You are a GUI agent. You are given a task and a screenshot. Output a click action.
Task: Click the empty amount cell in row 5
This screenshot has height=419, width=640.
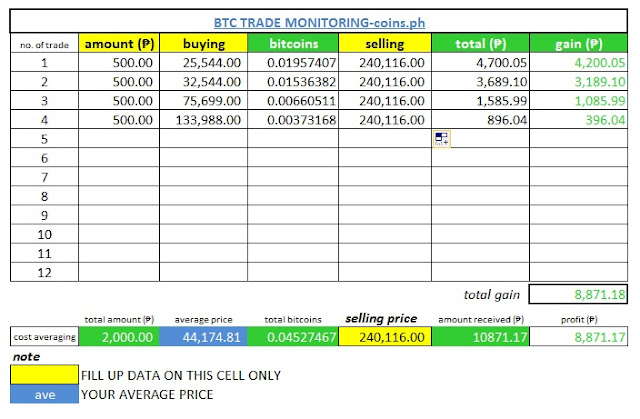(119, 139)
